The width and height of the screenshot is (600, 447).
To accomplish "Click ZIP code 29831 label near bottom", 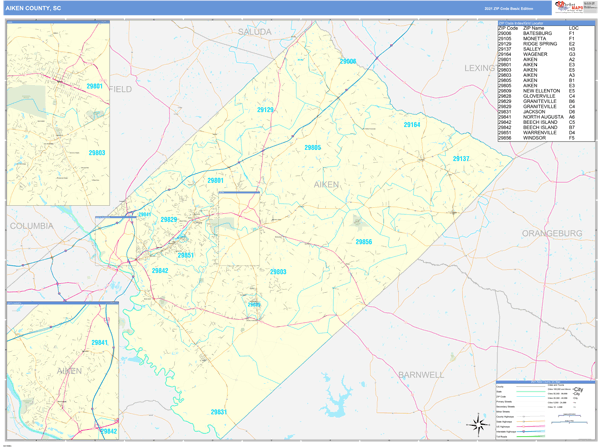I will pyautogui.click(x=219, y=411).
